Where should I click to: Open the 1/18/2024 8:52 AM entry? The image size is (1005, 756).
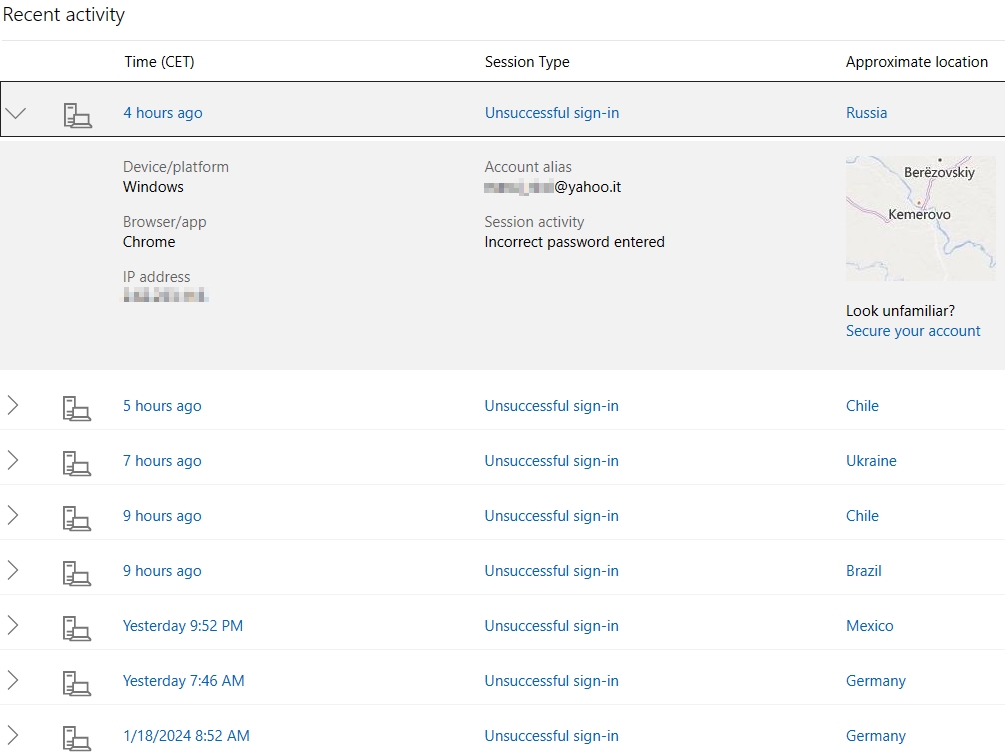point(186,736)
